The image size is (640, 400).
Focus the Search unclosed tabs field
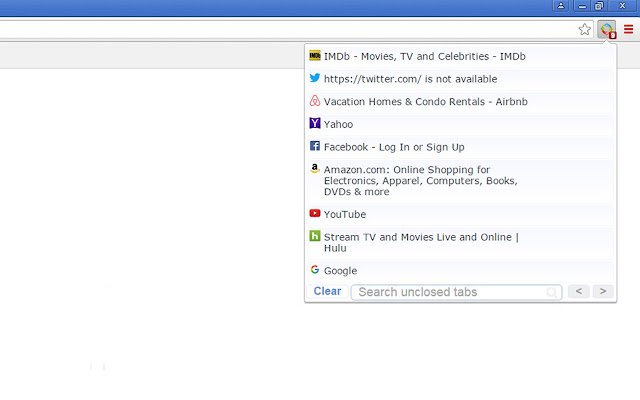pos(456,292)
